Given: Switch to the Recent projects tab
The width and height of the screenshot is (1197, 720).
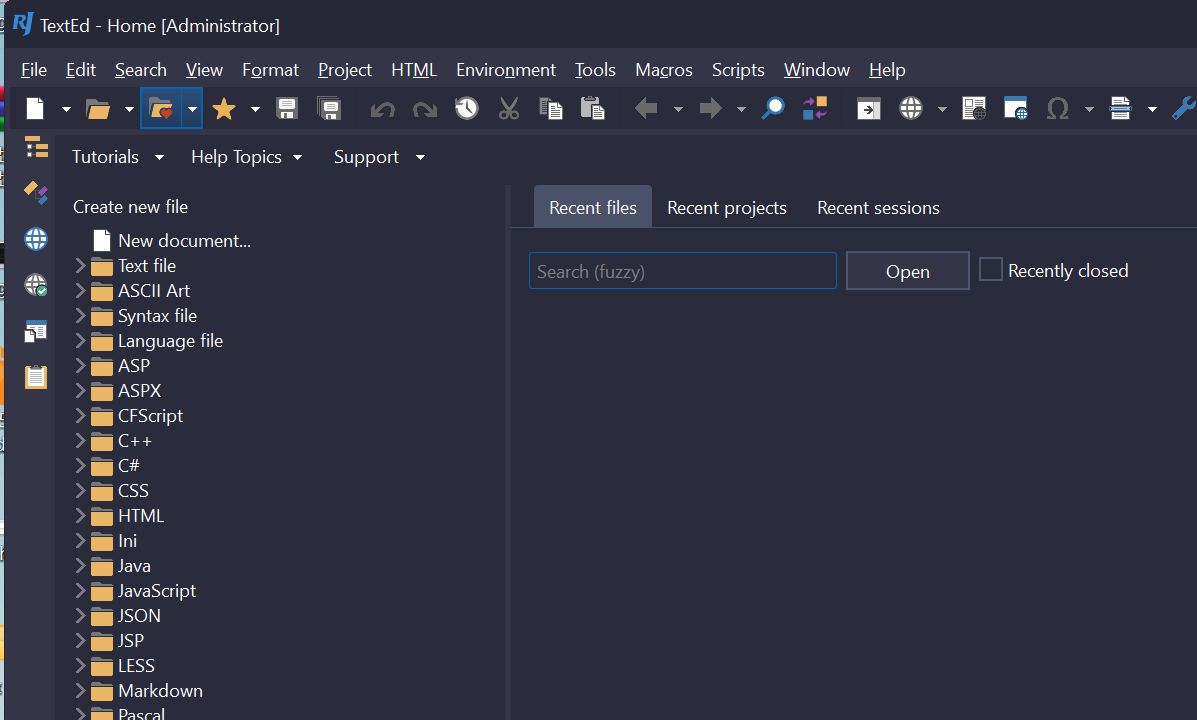Looking at the screenshot, I should point(727,208).
